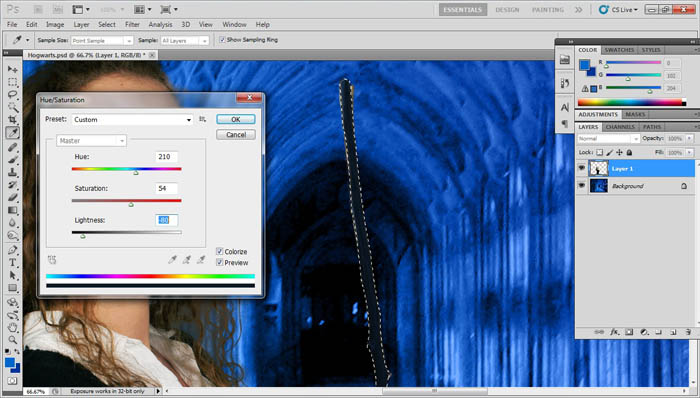Screen dimensions: 700x398
Task: Select the Dodge tool
Action: [x=12, y=235]
